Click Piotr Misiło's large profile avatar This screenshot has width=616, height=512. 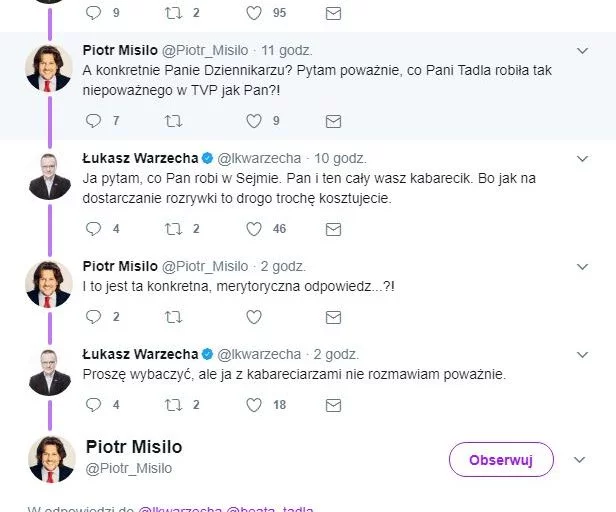click(x=51, y=459)
